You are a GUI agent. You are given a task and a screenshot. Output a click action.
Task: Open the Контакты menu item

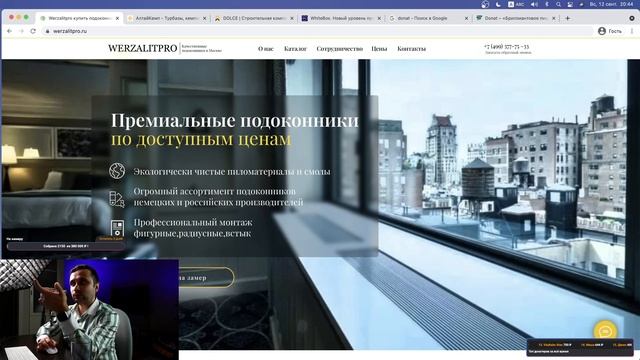click(x=411, y=49)
